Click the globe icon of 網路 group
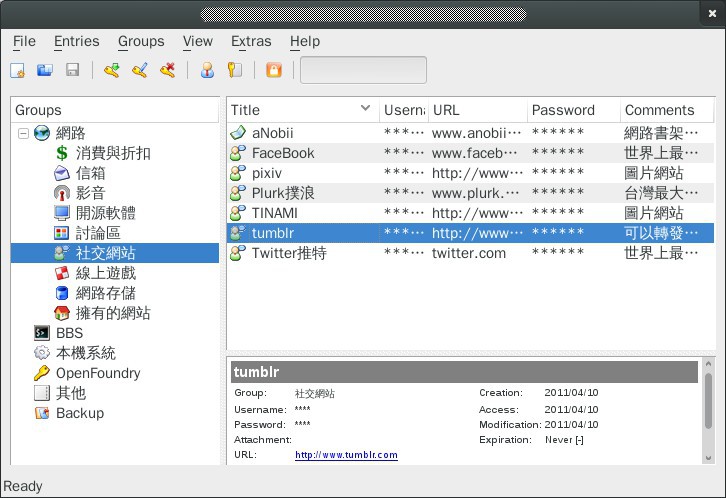 click(x=42, y=133)
